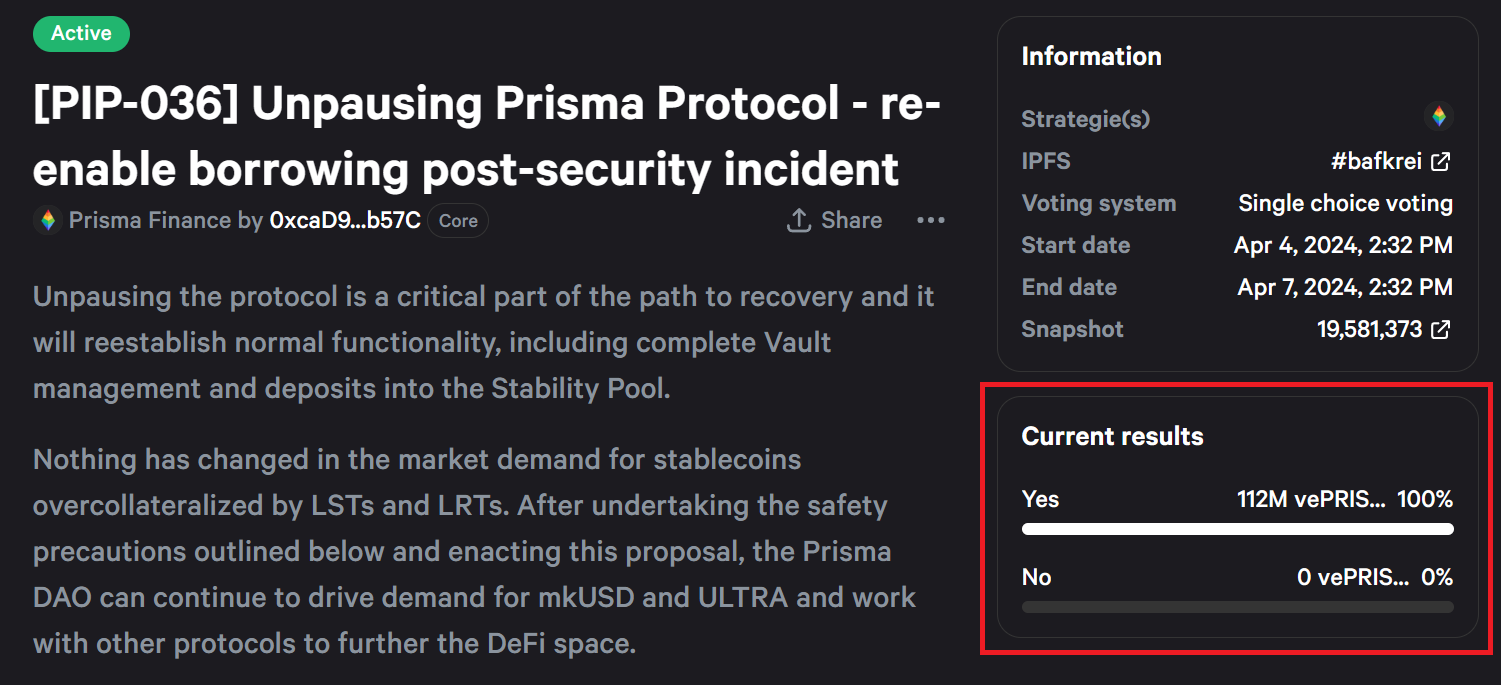The width and height of the screenshot is (1501, 685).
Task: Click the 112M vePRIS... vote amount
Action: pos(1312,499)
